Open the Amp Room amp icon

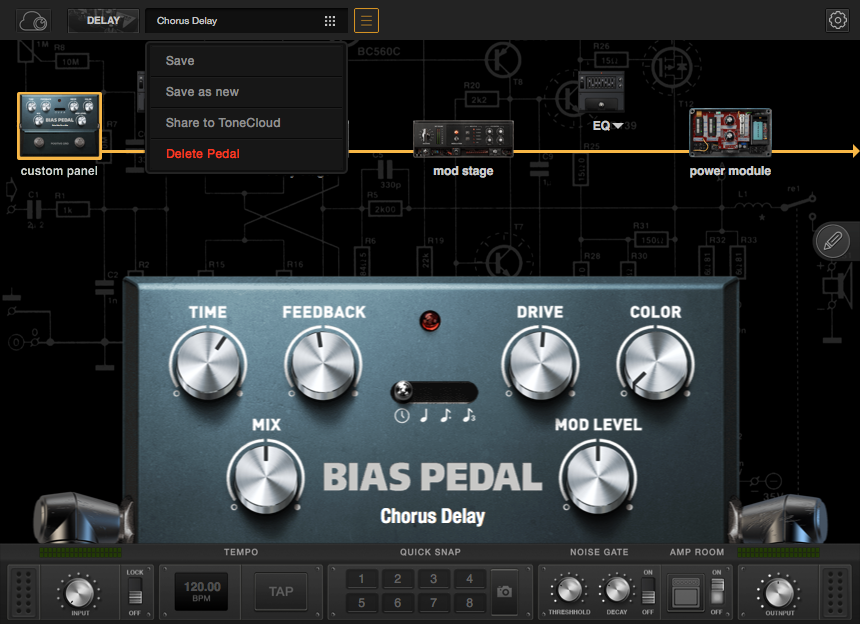(x=686, y=593)
